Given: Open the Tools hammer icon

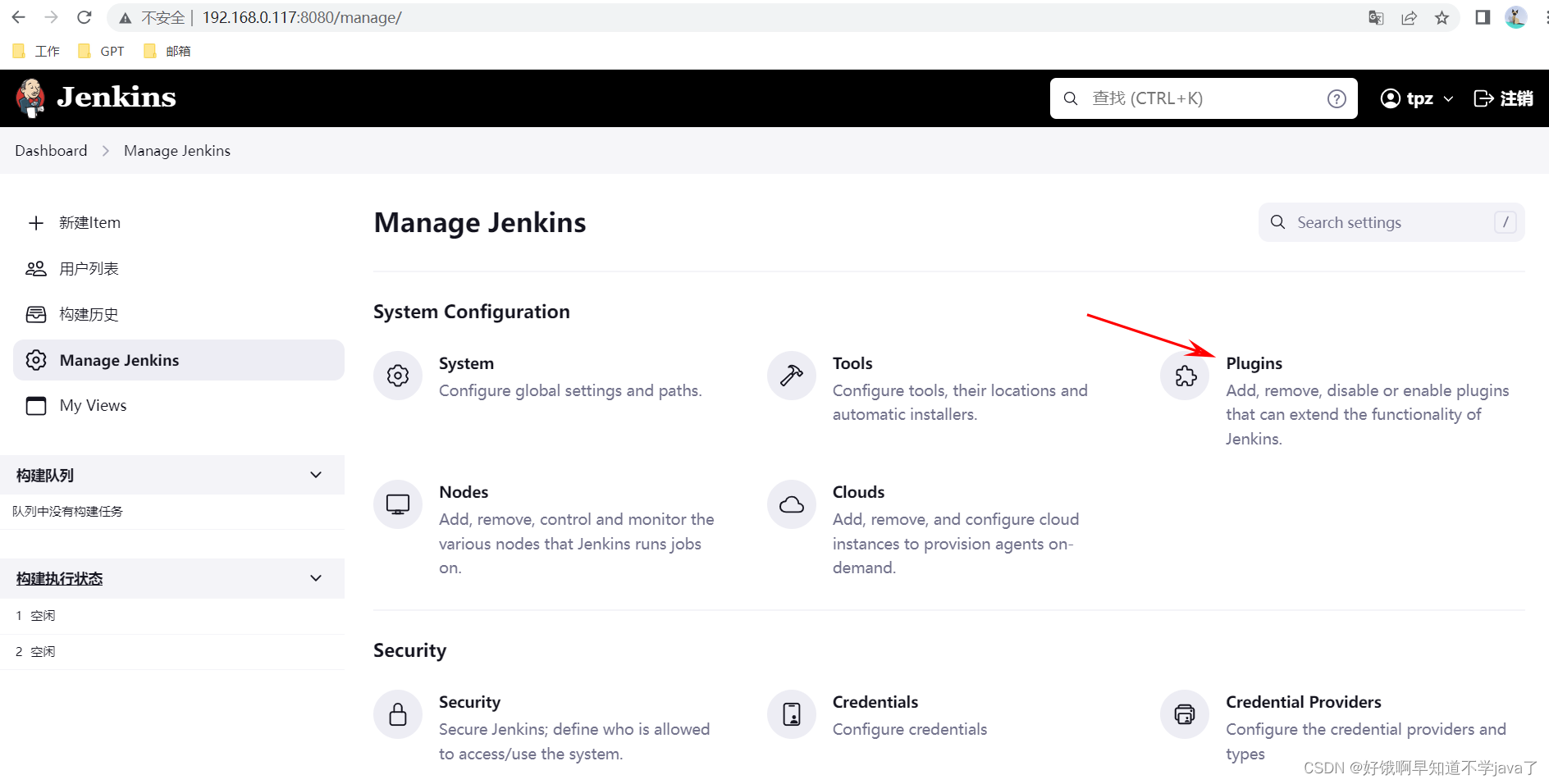Looking at the screenshot, I should (792, 376).
